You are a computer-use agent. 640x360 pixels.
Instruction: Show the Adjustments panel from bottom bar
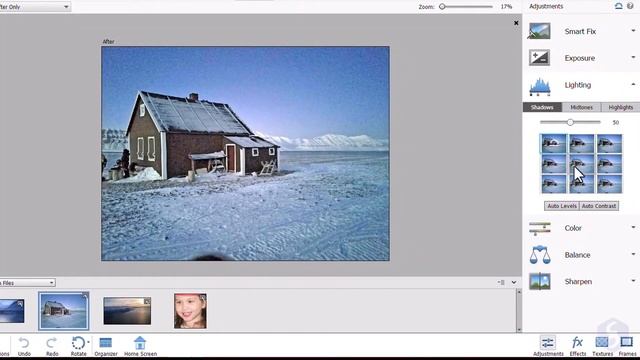(548, 346)
